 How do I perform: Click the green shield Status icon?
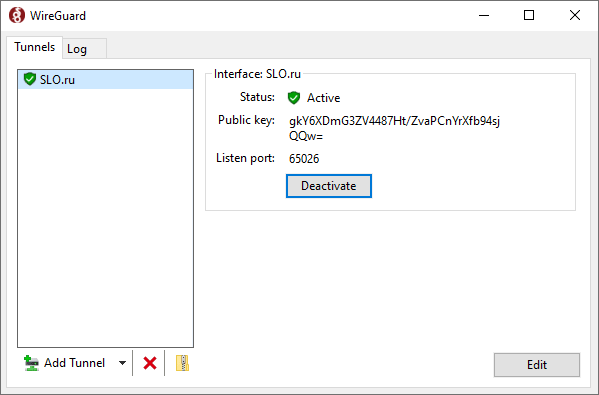[x=294, y=97]
